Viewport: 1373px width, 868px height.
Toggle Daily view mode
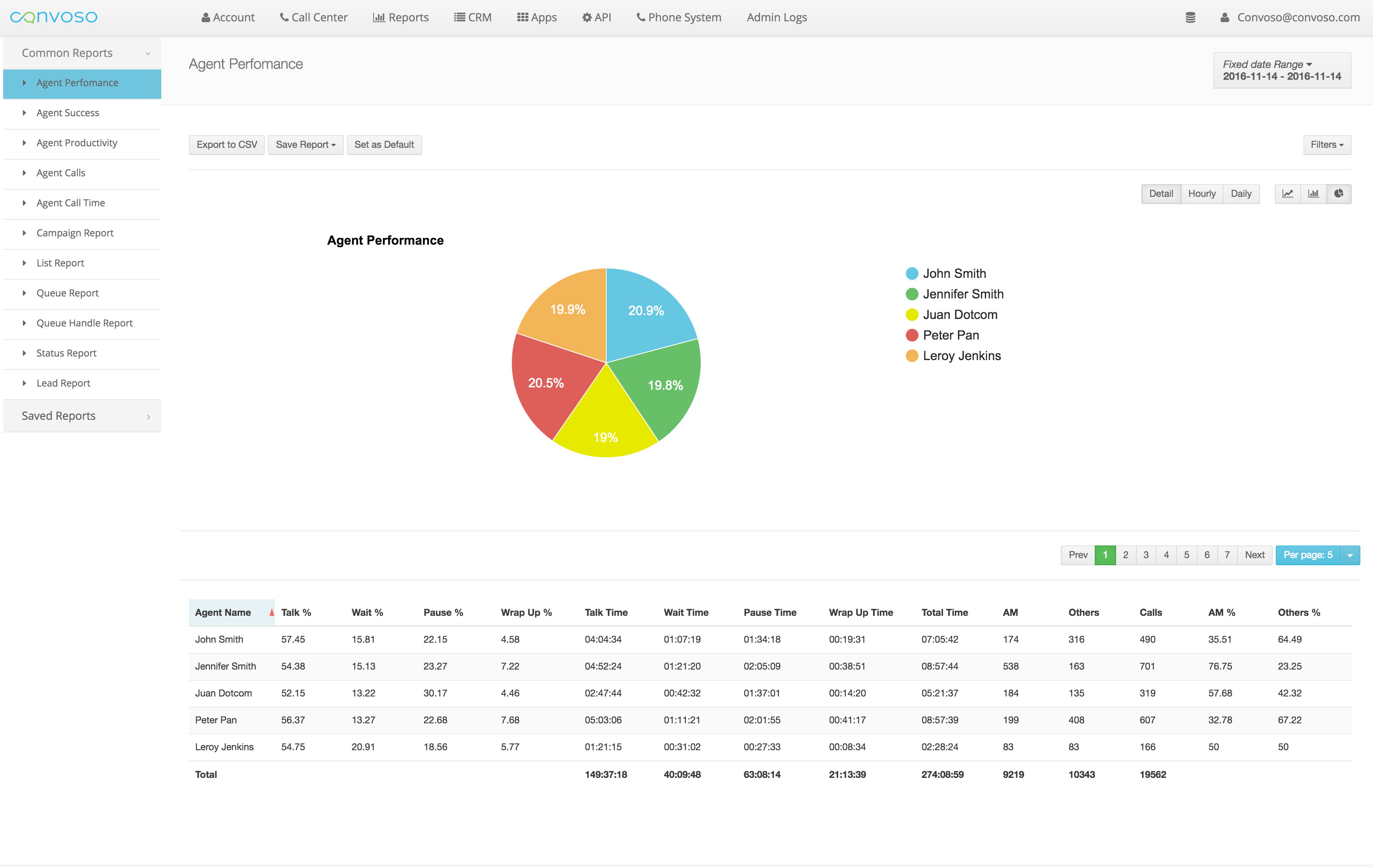pos(1241,194)
